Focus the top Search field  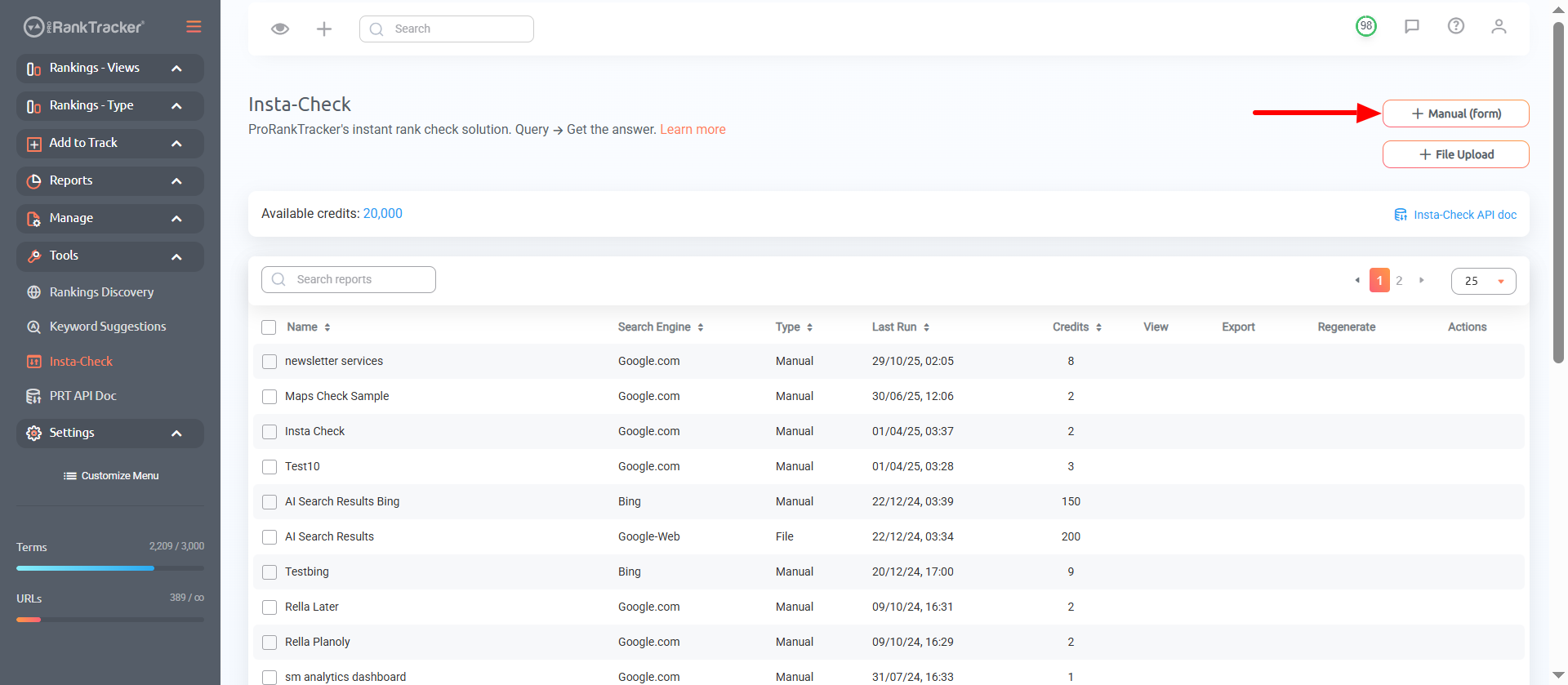(x=447, y=29)
